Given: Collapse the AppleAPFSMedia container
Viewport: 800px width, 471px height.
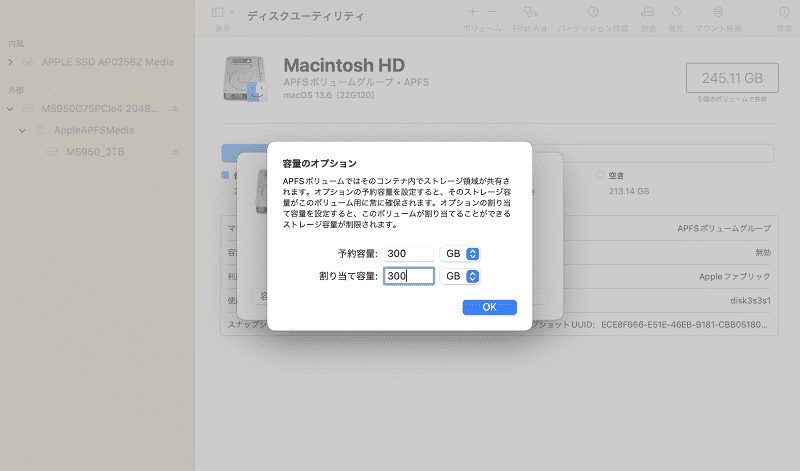Looking at the screenshot, I should tap(22, 131).
